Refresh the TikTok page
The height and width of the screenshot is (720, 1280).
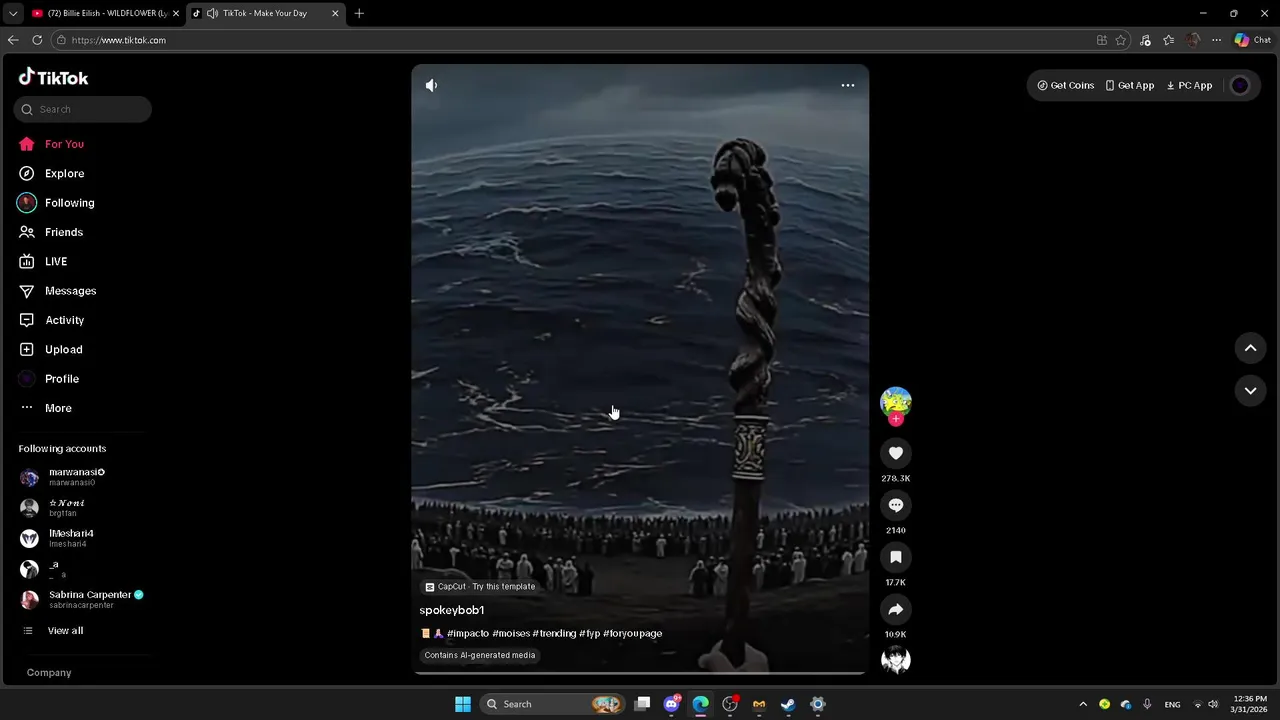click(37, 40)
